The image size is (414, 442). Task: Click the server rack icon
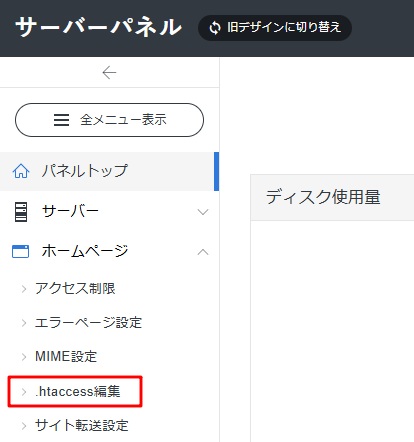click(x=21, y=212)
